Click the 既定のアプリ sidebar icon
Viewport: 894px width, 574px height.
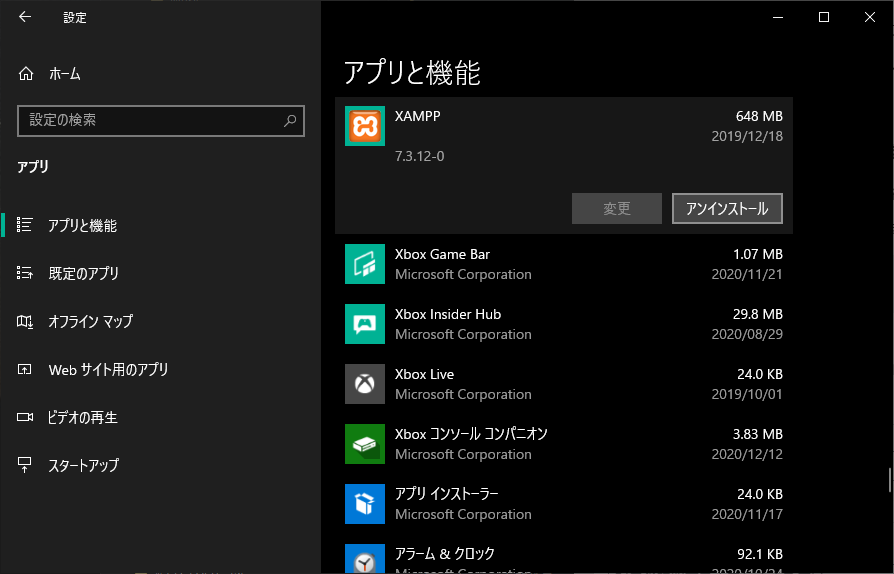25,273
